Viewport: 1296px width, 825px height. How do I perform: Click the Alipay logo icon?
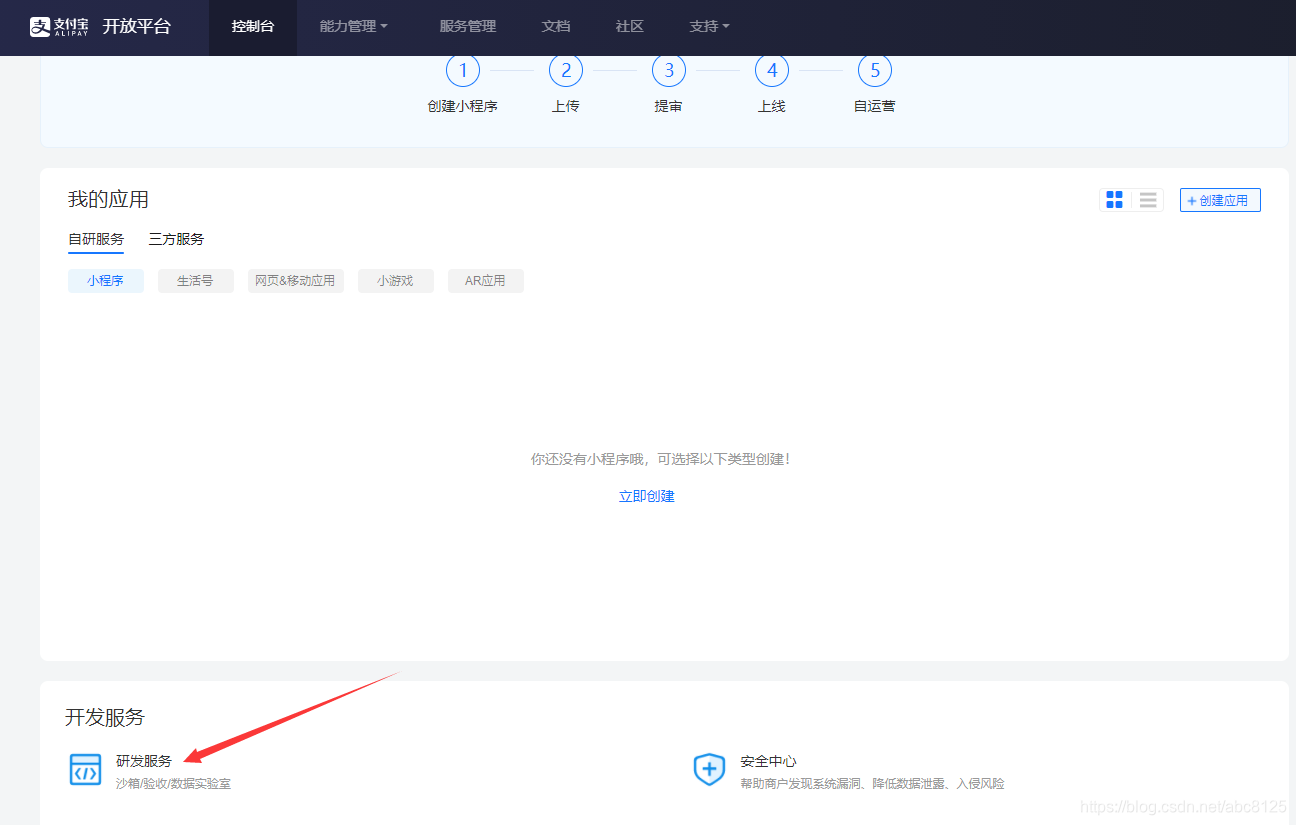pyautogui.click(x=59, y=27)
